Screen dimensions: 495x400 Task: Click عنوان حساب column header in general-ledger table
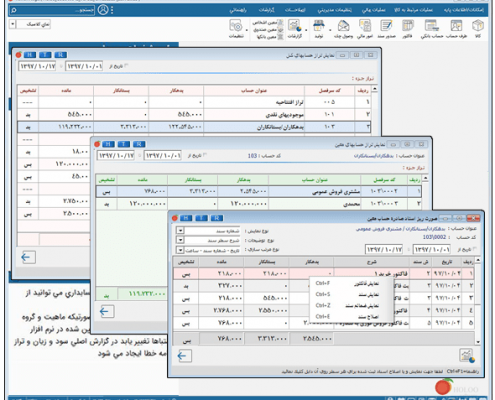pyautogui.click(x=254, y=90)
